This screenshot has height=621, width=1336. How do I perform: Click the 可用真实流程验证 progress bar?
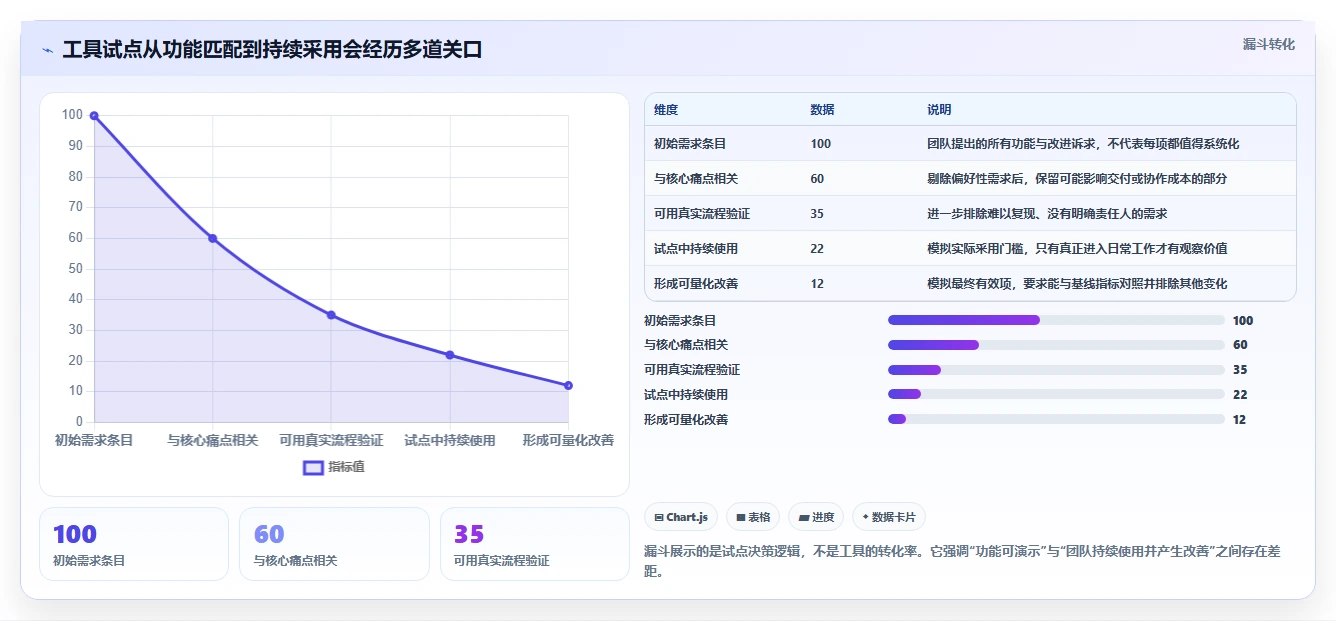click(x=1056, y=370)
